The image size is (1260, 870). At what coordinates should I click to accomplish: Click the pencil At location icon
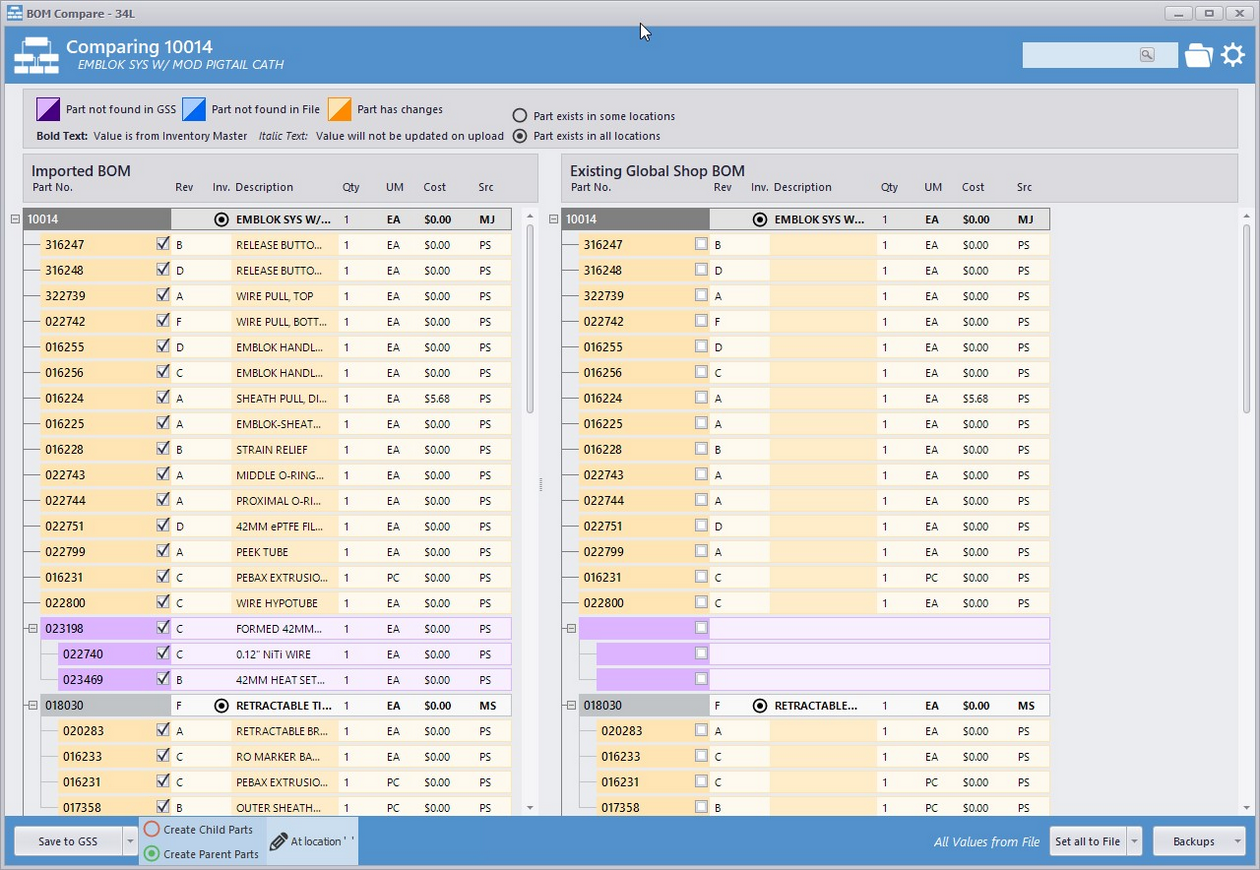[278, 841]
